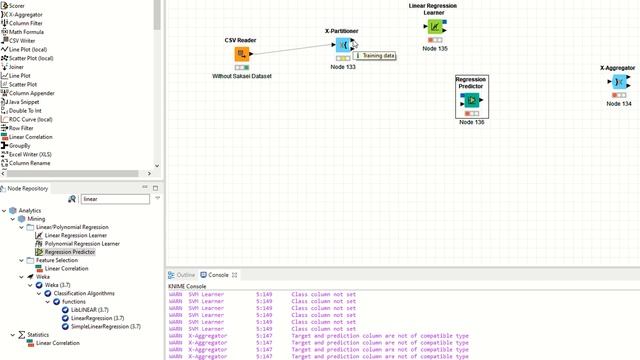Select the Row Filter node icon
The height and width of the screenshot is (360, 640).
[4, 128]
